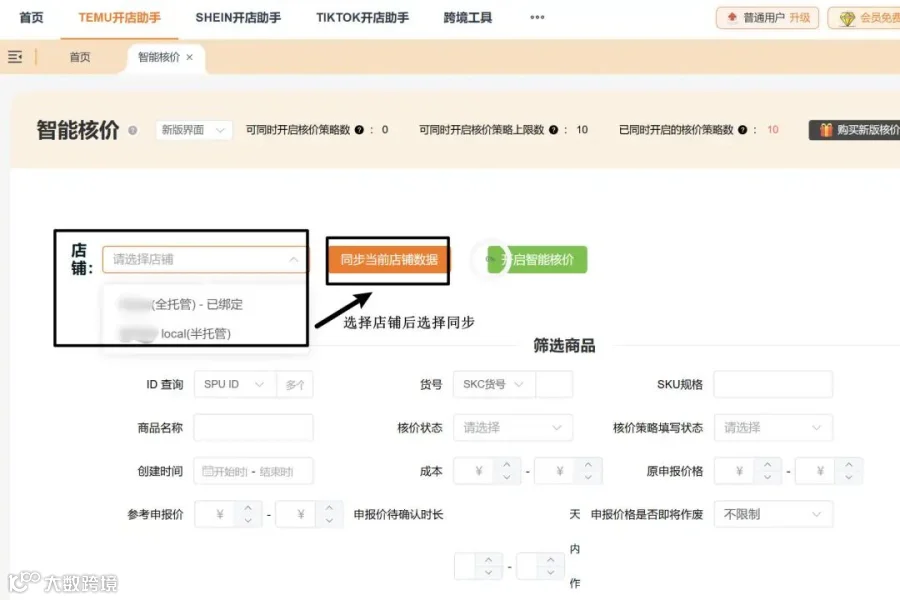Image resolution: width=900 pixels, height=600 pixels.
Task: Click the 成本 minimum value field
Action: [x=476, y=471]
